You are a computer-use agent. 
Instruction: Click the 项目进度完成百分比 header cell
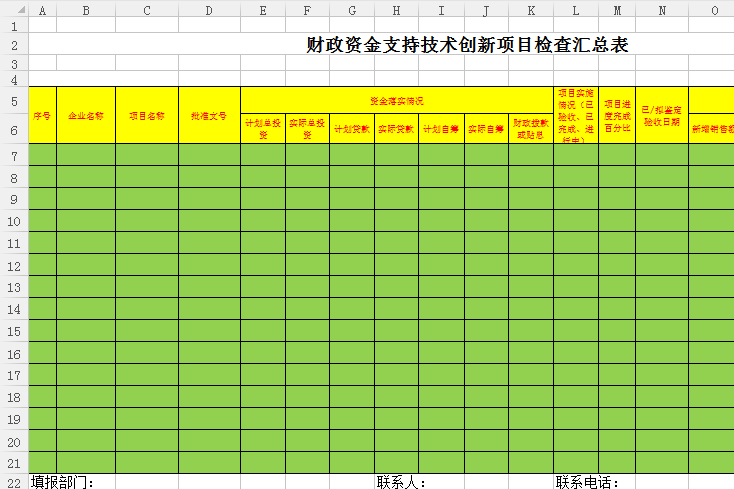[x=616, y=115]
